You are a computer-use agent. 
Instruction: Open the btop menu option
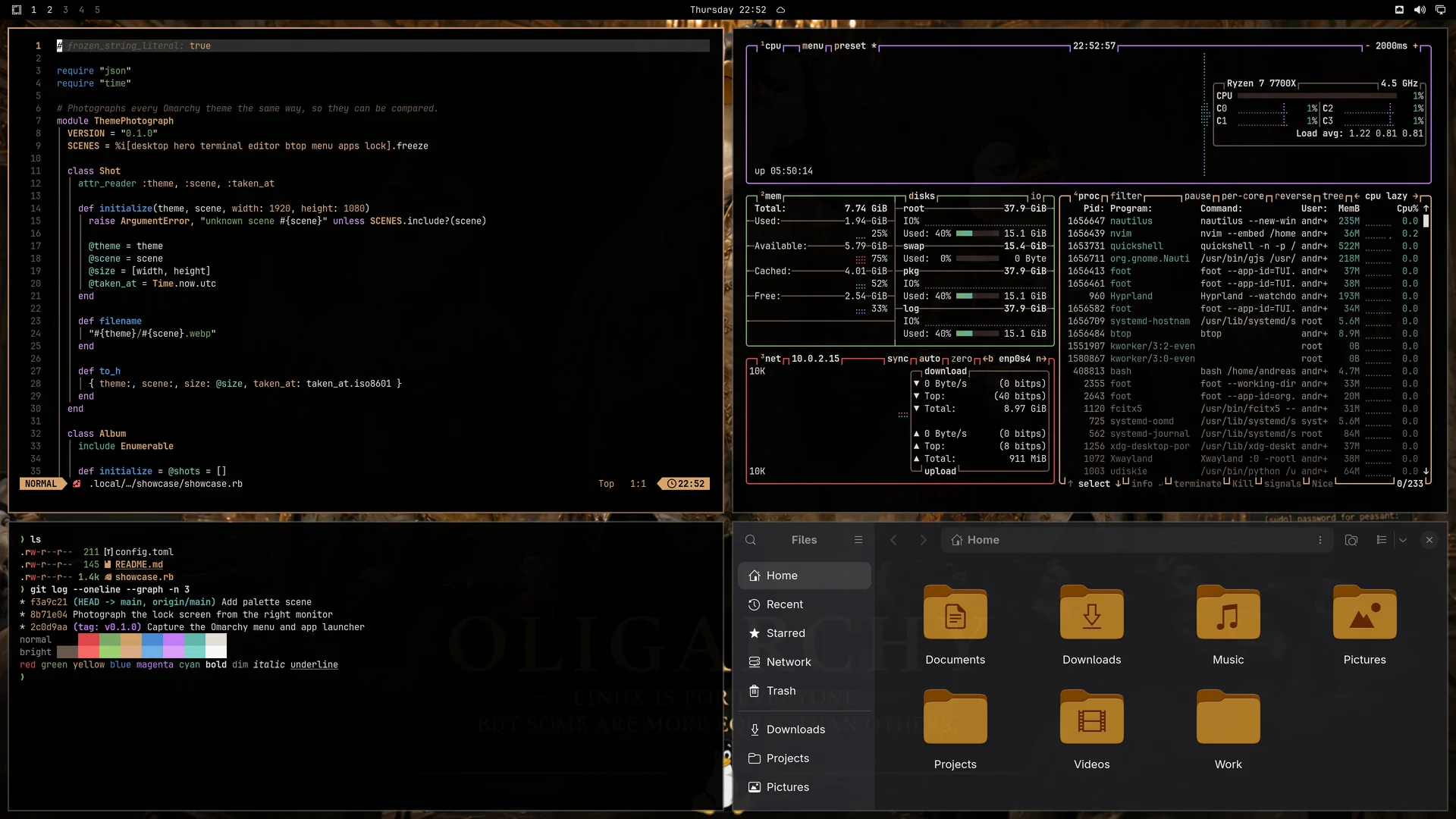(x=812, y=46)
